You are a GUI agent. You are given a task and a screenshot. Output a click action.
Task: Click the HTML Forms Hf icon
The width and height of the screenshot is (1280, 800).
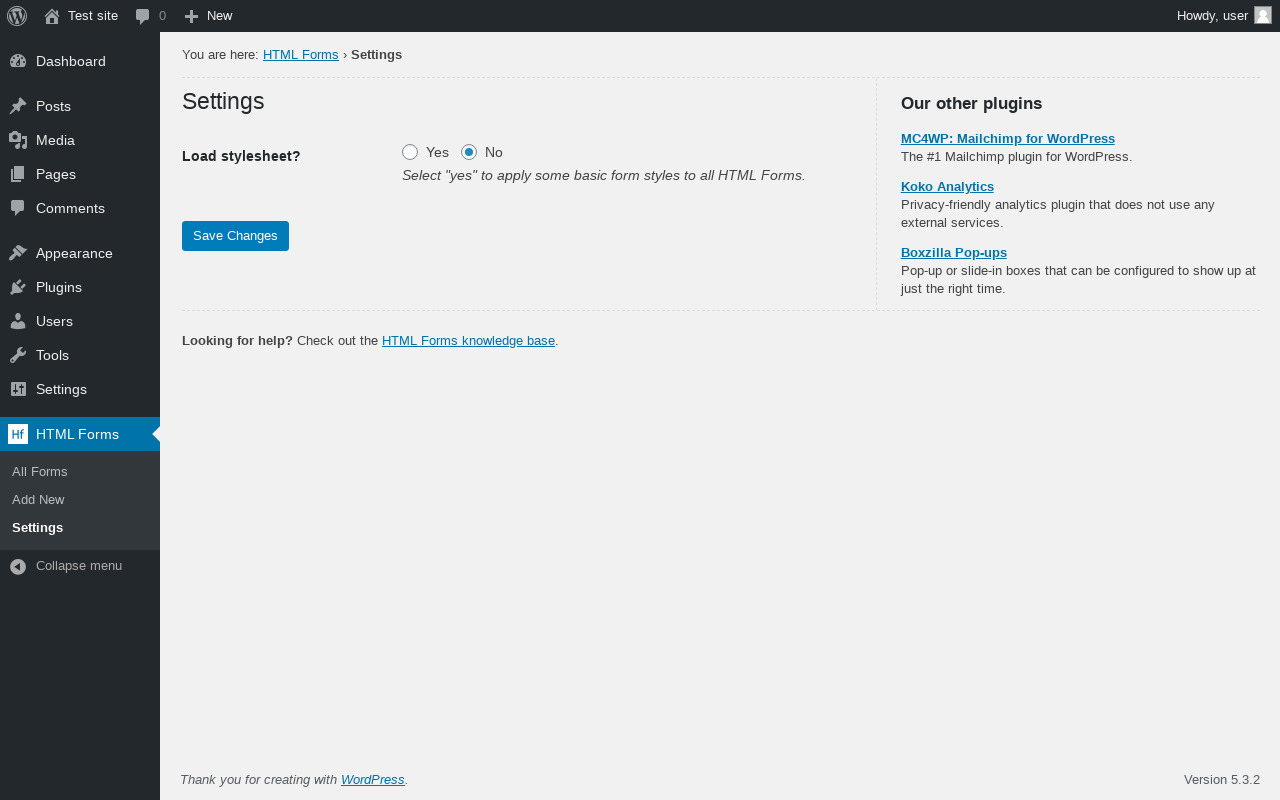[18, 434]
